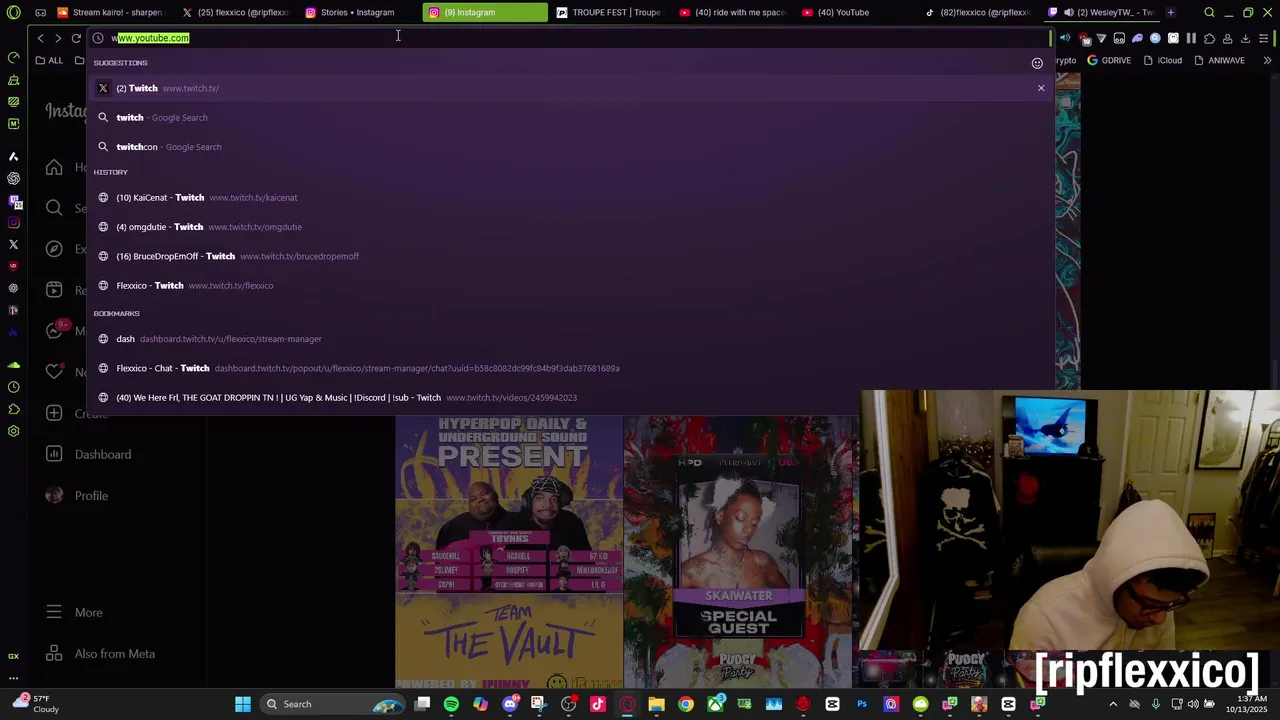Go back with the browser back arrow
This screenshot has height=720, width=1280.
[40, 38]
